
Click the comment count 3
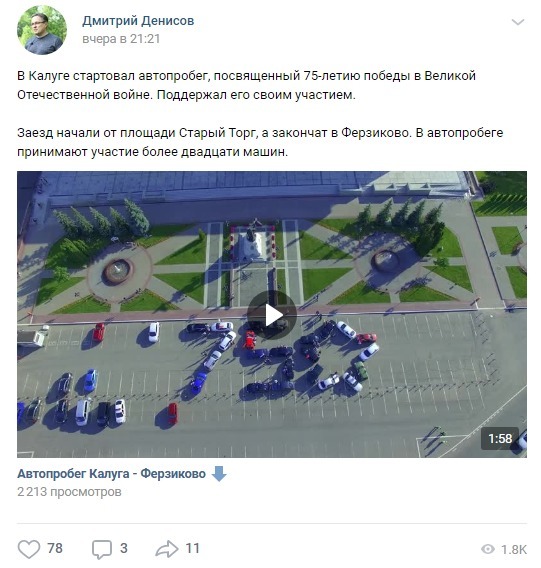(x=124, y=548)
